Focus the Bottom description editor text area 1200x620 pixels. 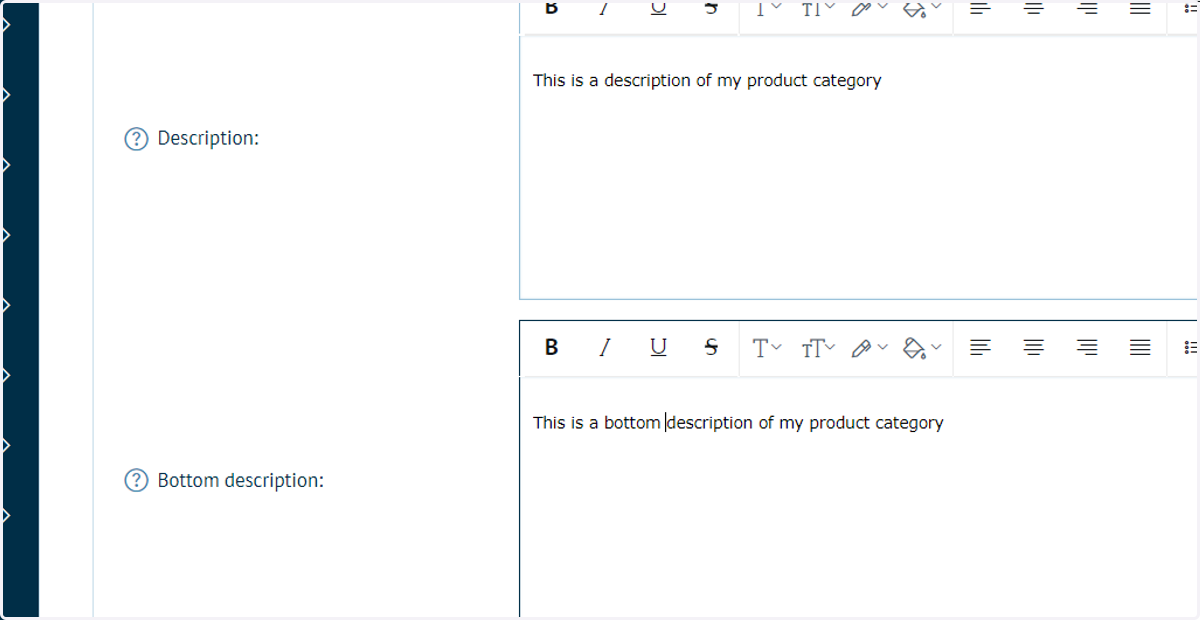click(x=859, y=498)
